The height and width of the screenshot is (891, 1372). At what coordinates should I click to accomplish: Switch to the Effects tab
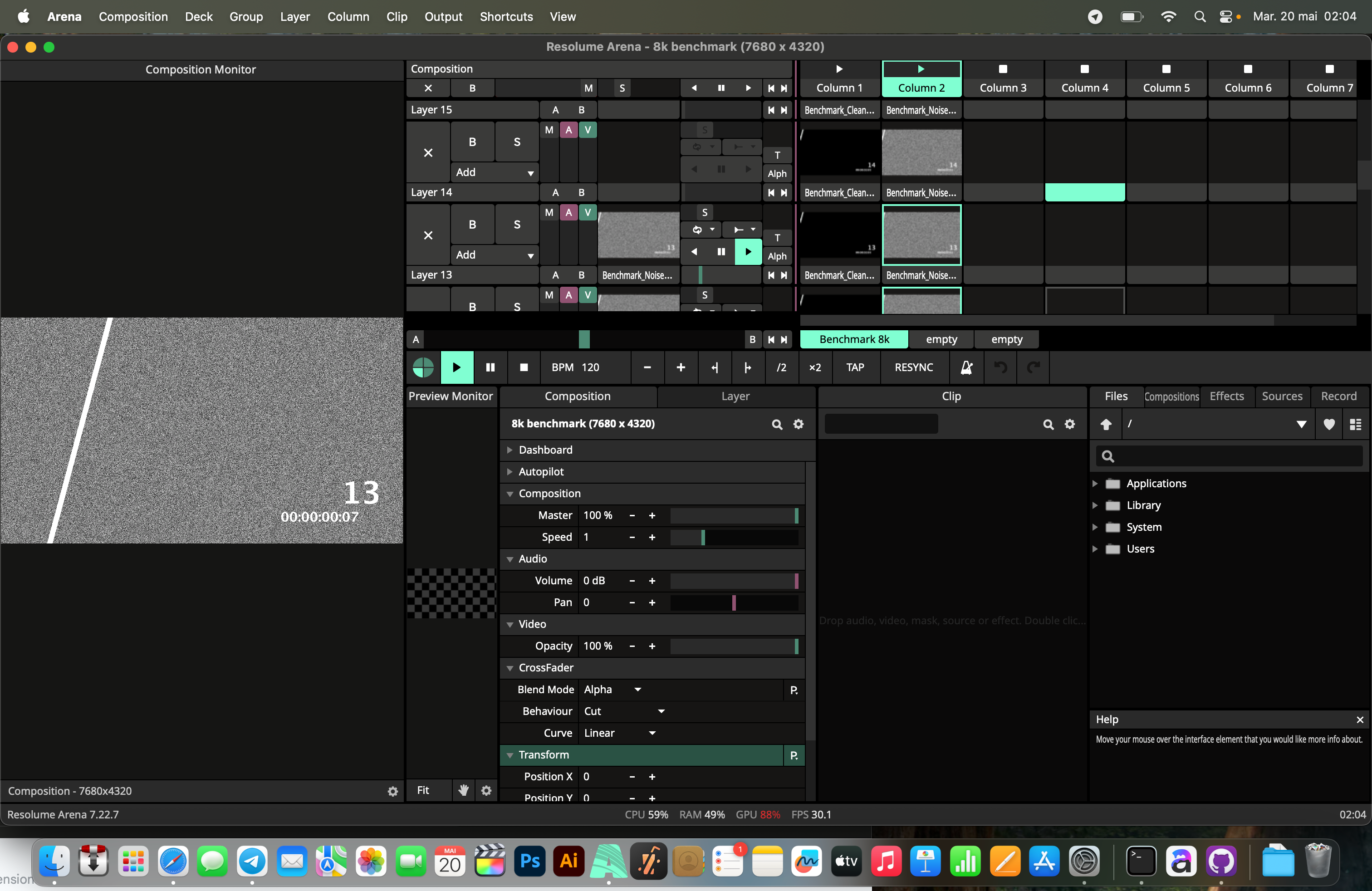click(x=1226, y=397)
